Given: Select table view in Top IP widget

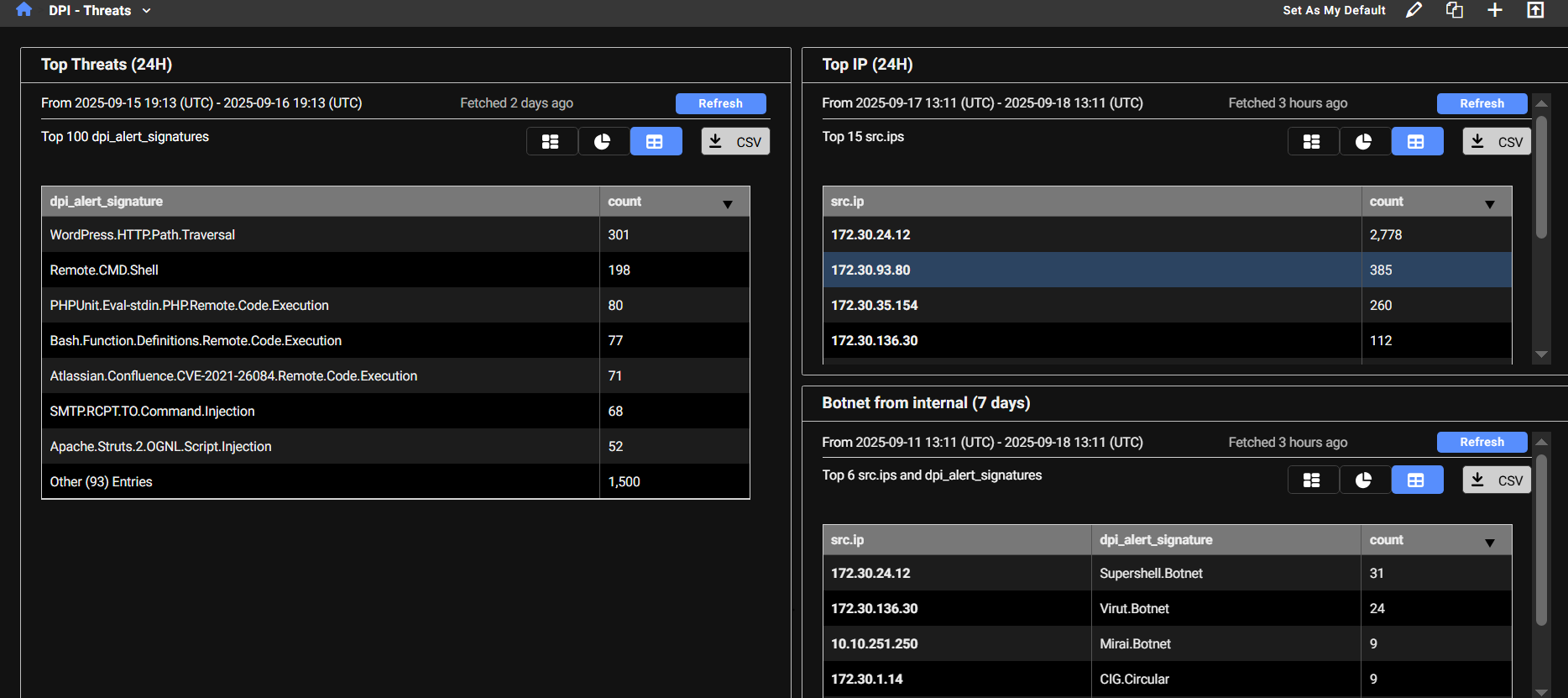Looking at the screenshot, I should pyautogui.click(x=1417, y=142).
